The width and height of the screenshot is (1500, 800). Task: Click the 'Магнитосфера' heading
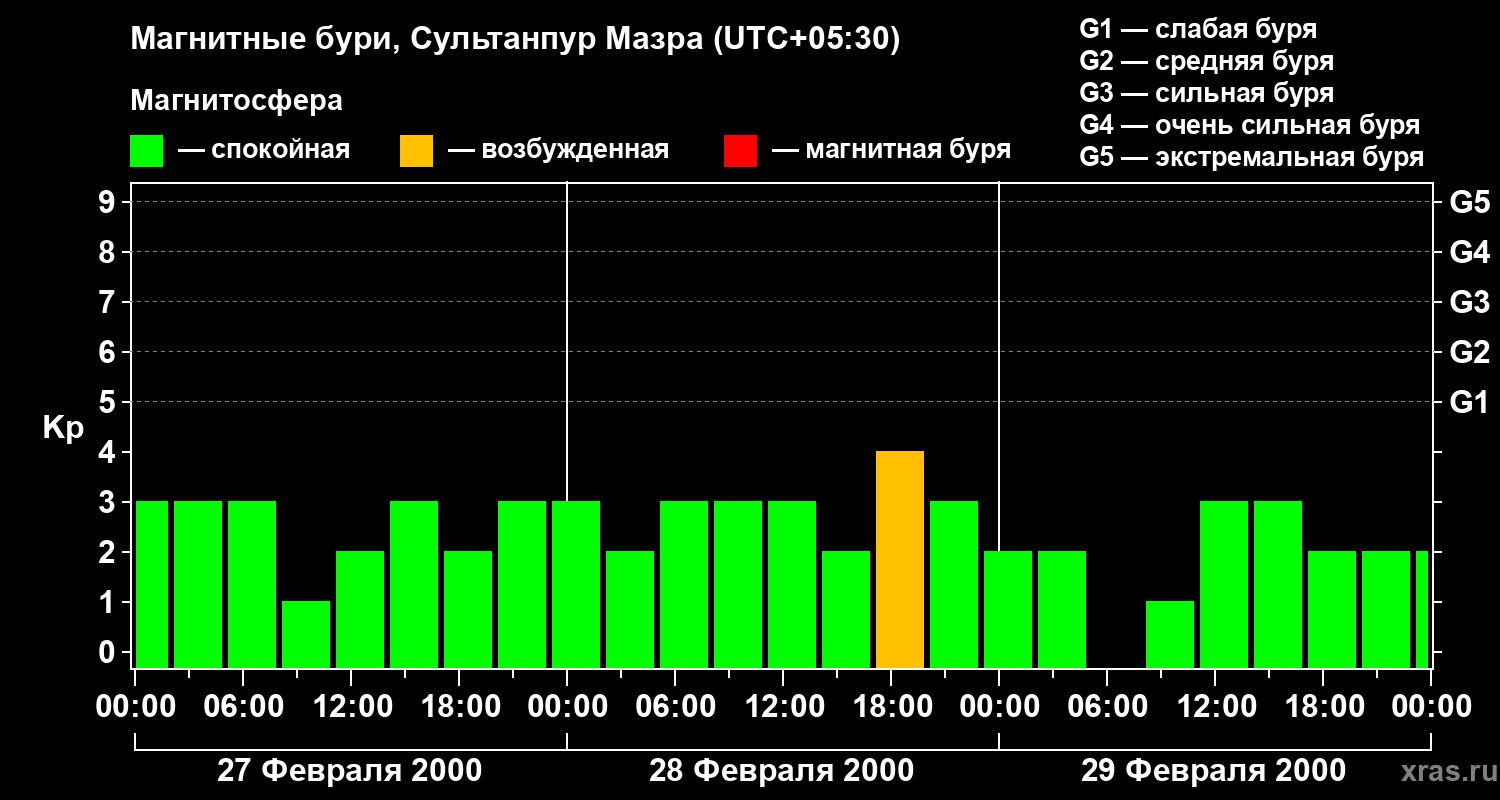click(237, 101)
